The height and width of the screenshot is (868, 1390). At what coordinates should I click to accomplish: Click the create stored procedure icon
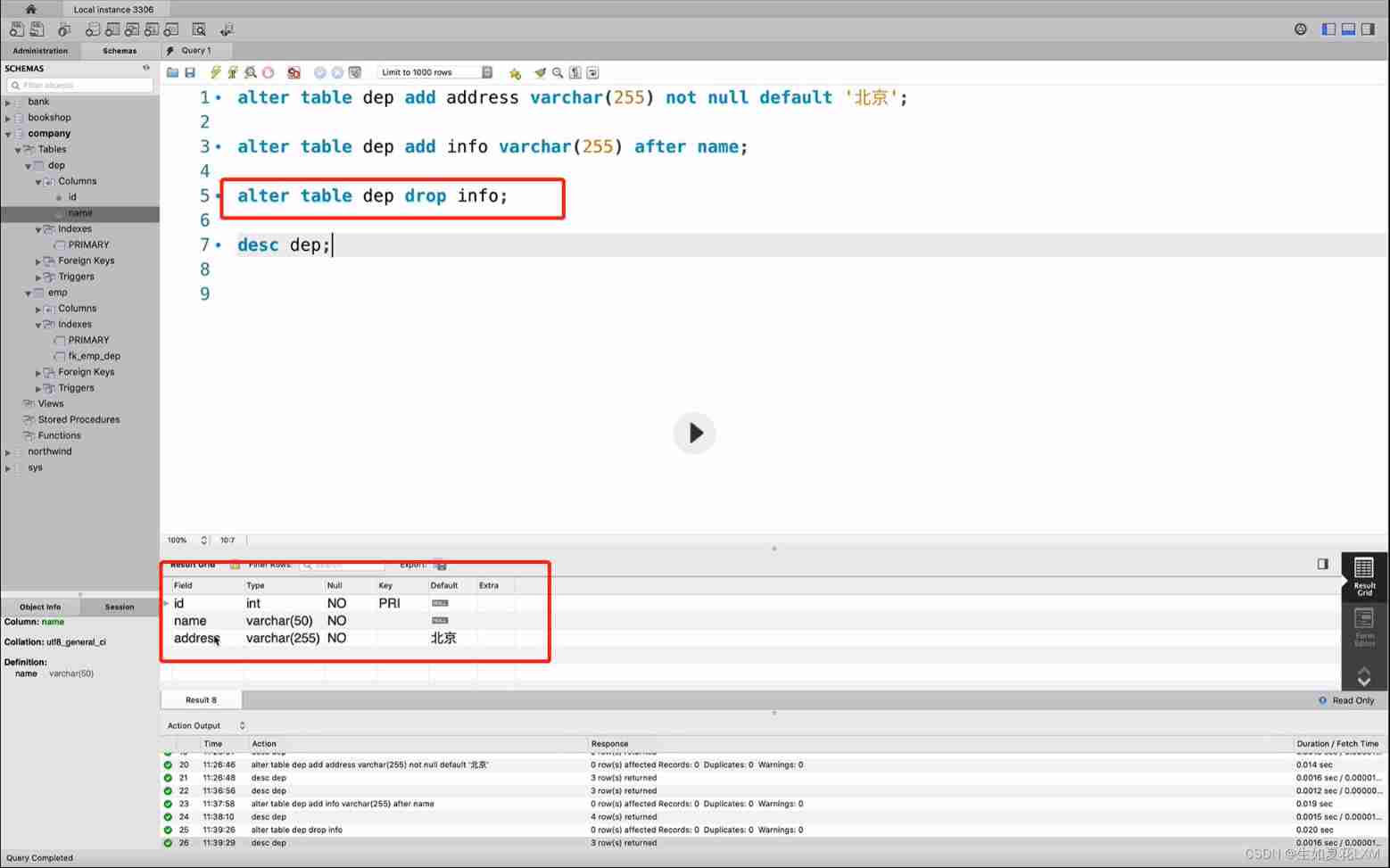(152, 29)
